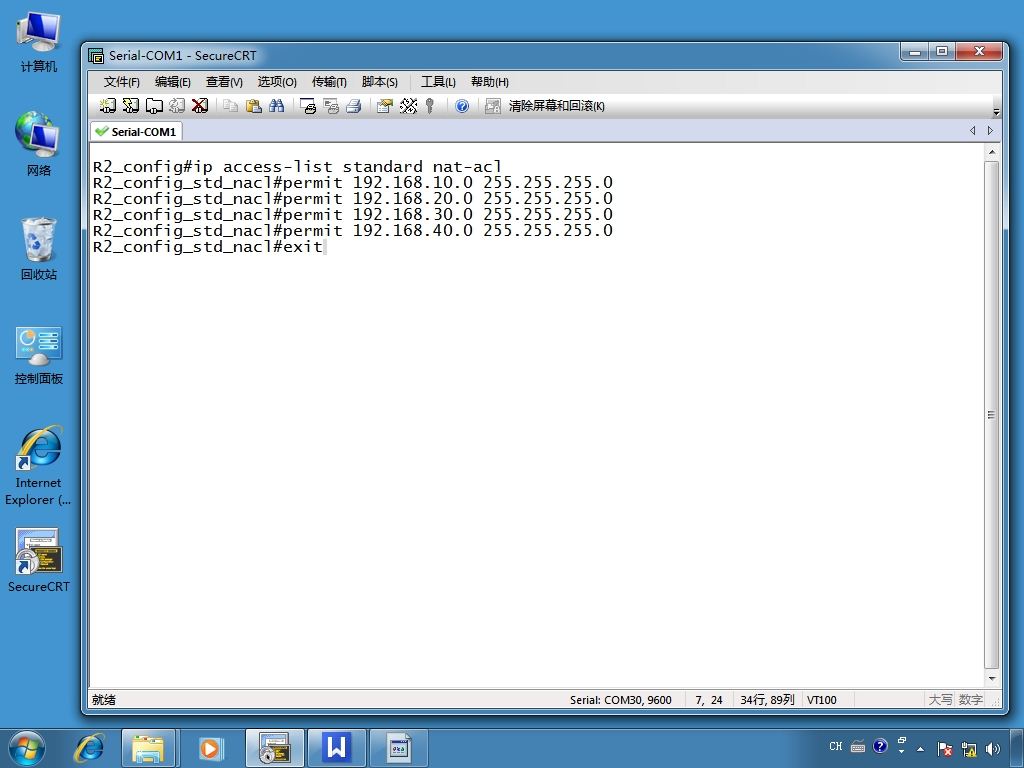This screenshot has height=768, width=1024.
Task: Click the WPS Writer taskbar icon
Action: point(336,748)
